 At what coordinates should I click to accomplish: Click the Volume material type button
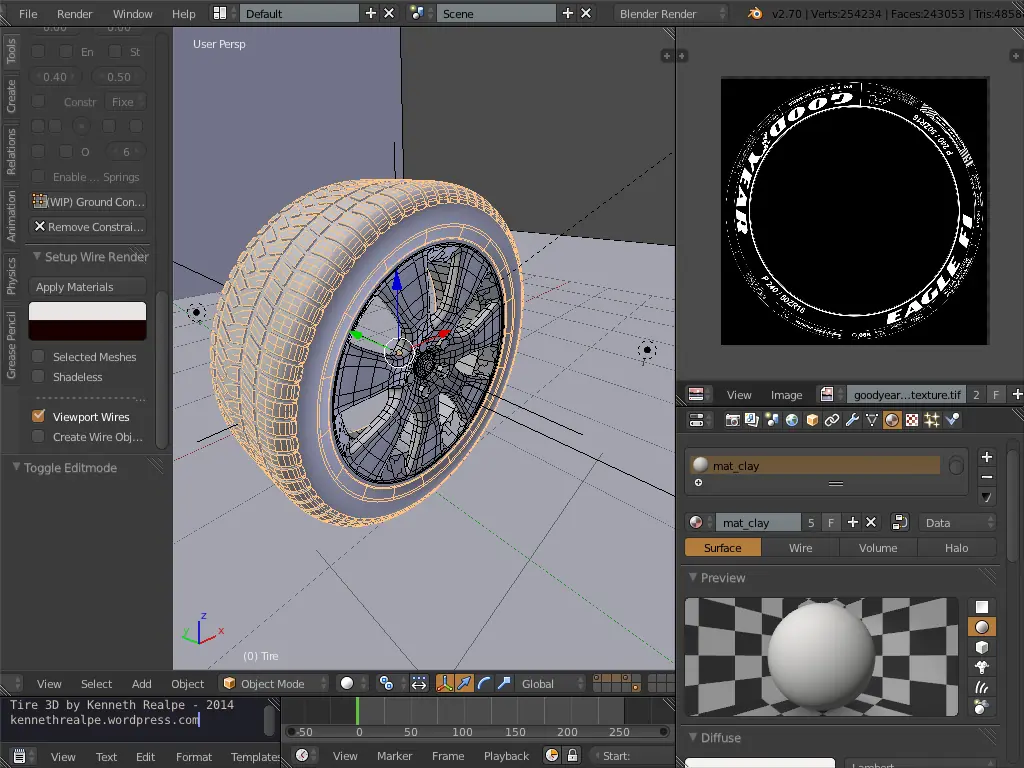(878, 548)
